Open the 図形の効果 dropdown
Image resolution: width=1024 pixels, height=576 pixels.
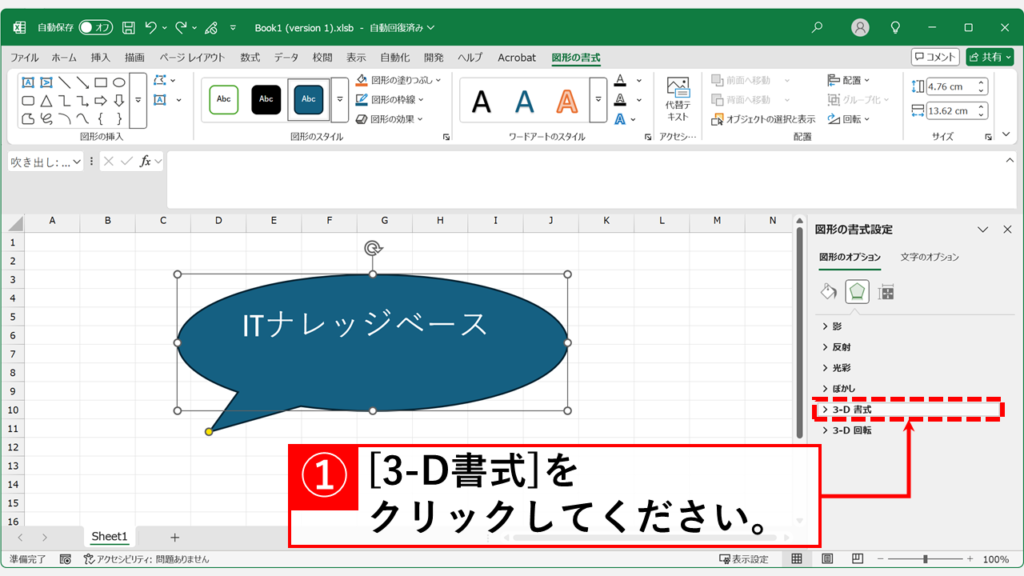pyautogui.click(x=396, y=119)
